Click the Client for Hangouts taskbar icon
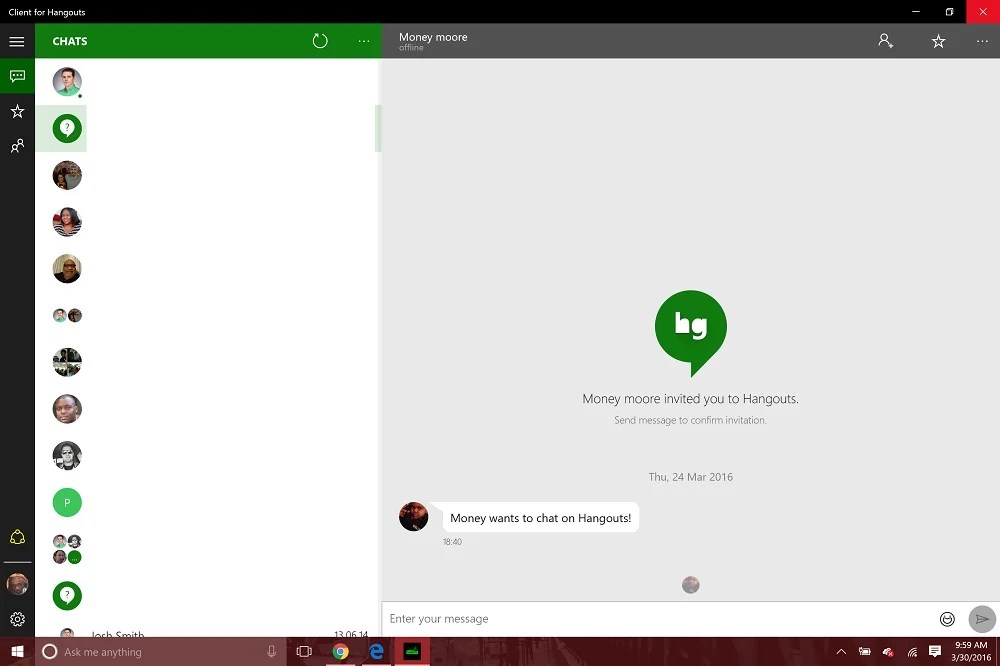The width and height of the screenshot is (1000, 666). [413, 651]
